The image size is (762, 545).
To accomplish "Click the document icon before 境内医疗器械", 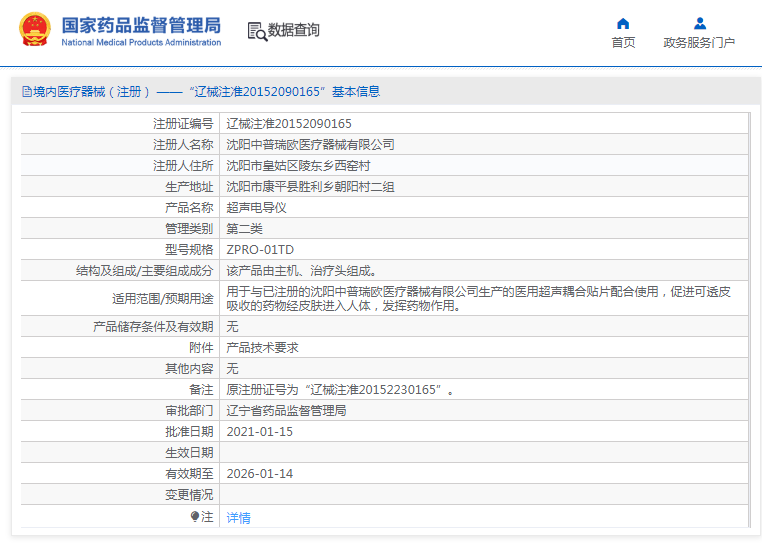I will [x=26, y=92].
